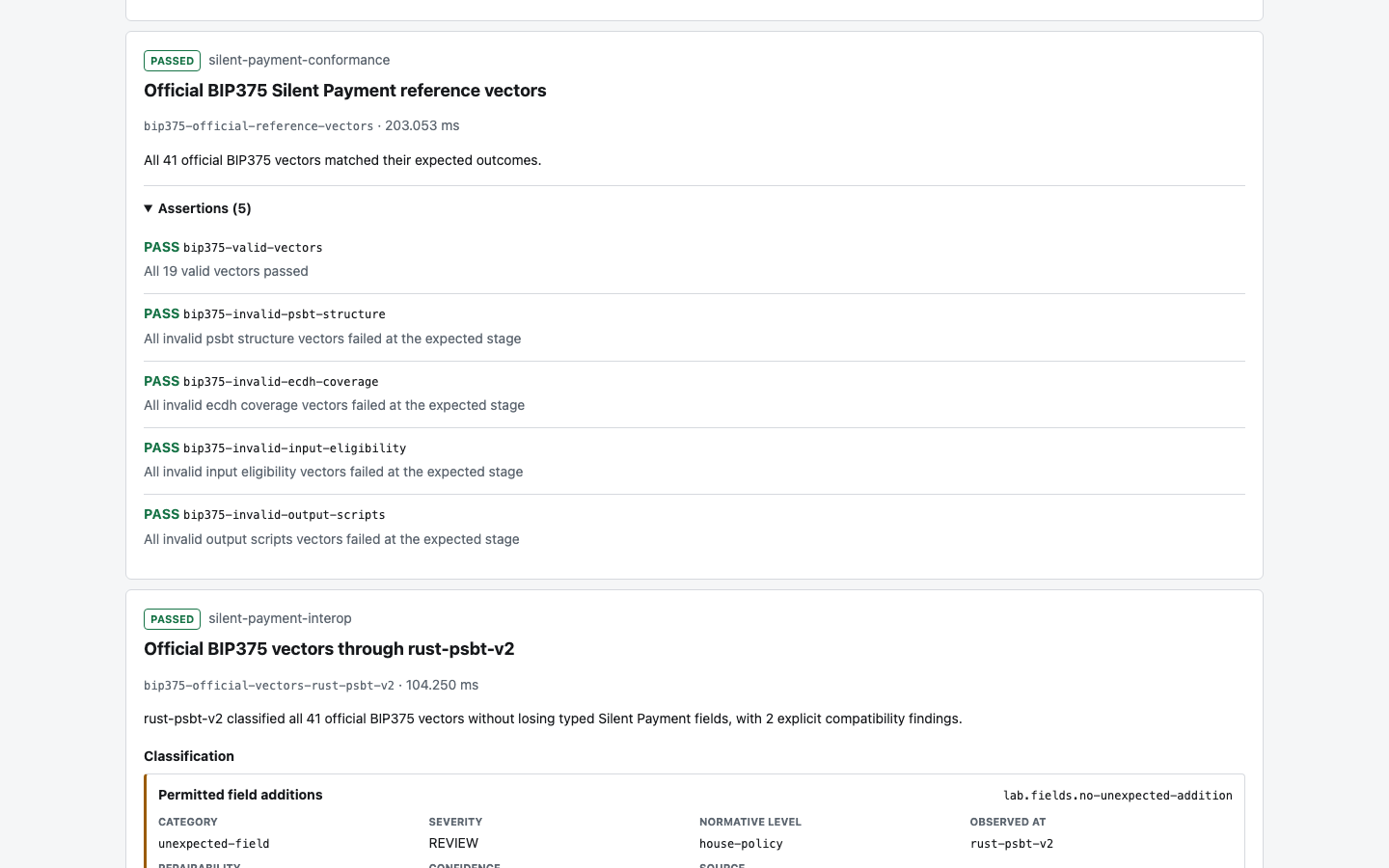Click the NORMATIVE LEVEL column label

coord(750,822)
